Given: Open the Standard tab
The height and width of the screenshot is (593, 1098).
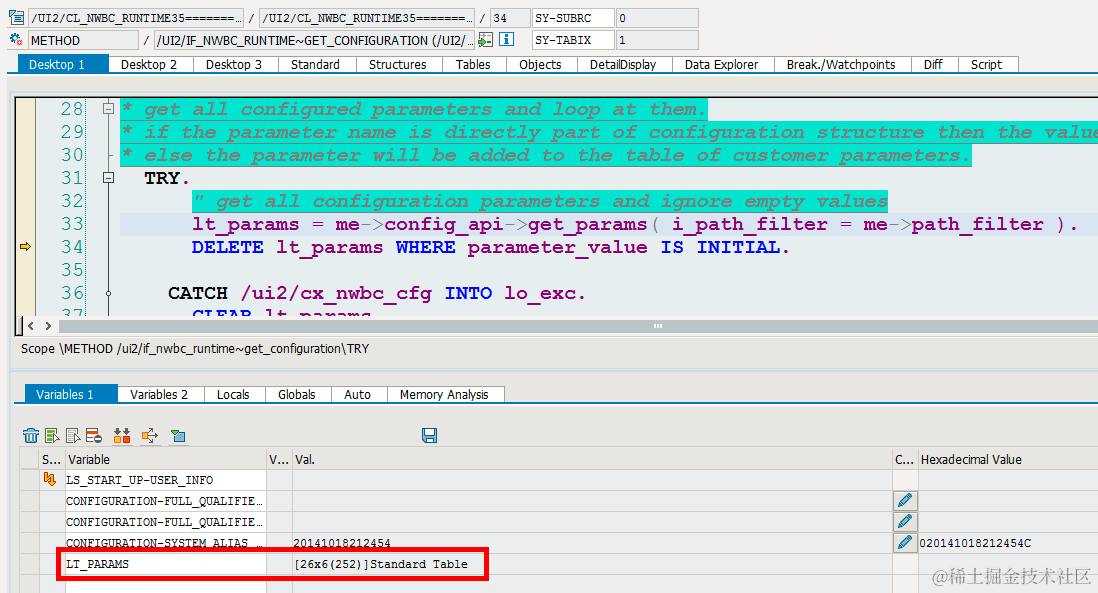Looking at the screenshot, I should click(315, 64).
